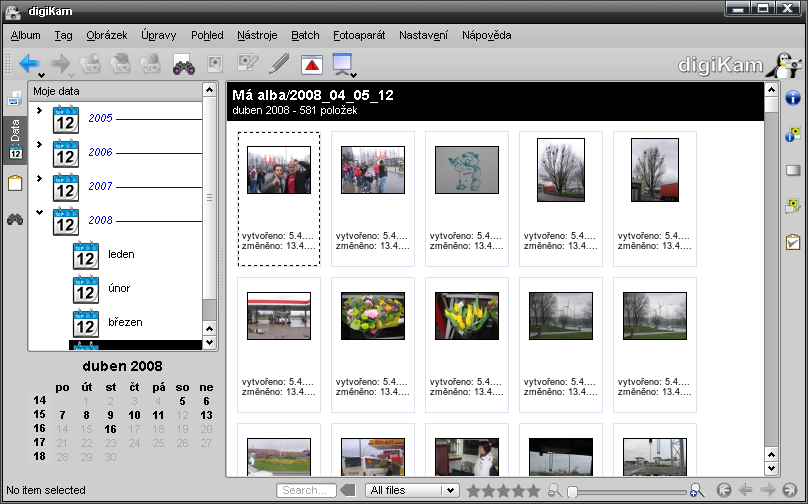Clear the search field with arrow icon
The image size is (808, 504).
348,490
